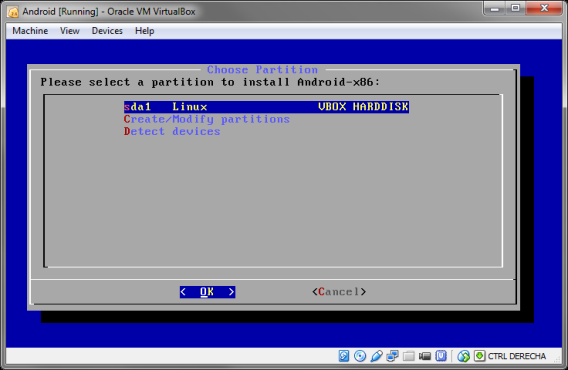Open the USB devices status icon
Image resolution: width=568 pixels, height=370 pixels.
point(376,356)
